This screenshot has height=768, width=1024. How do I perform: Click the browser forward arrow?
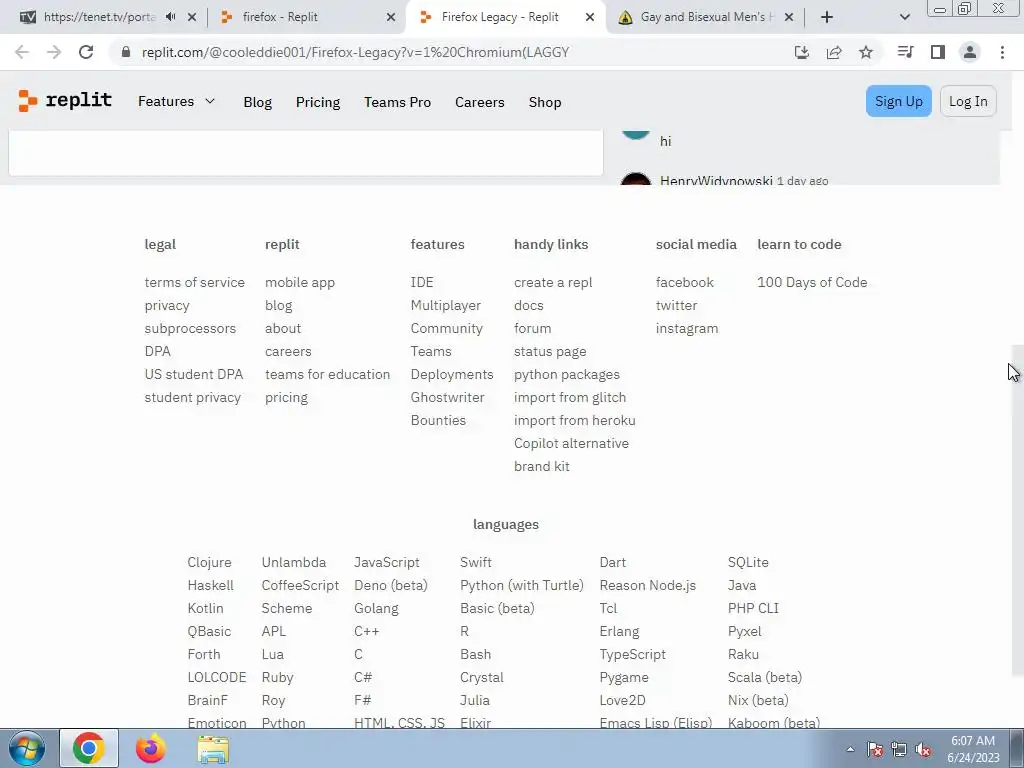point(54,52)
